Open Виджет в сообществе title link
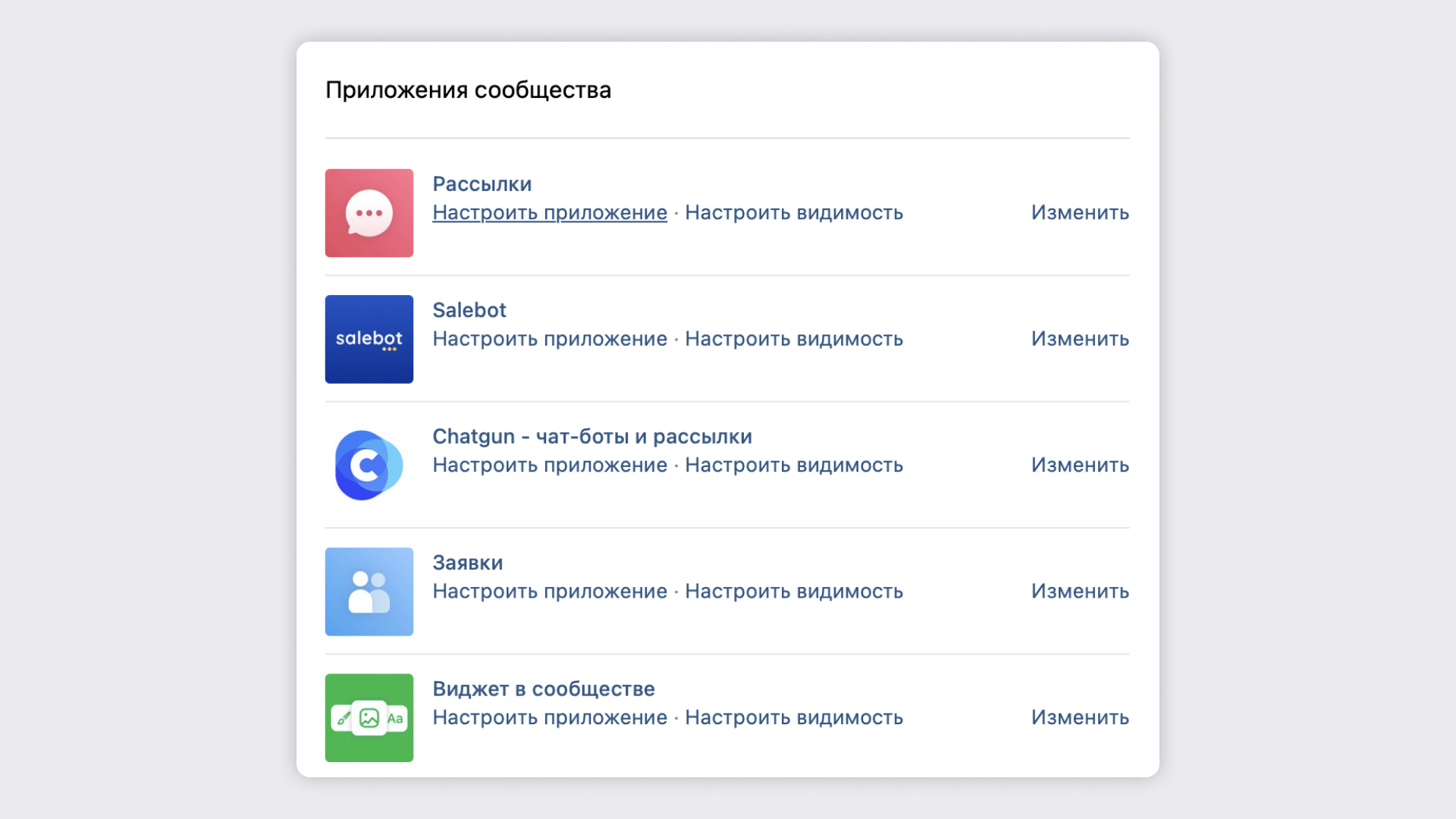 click(x=544, y=689)
